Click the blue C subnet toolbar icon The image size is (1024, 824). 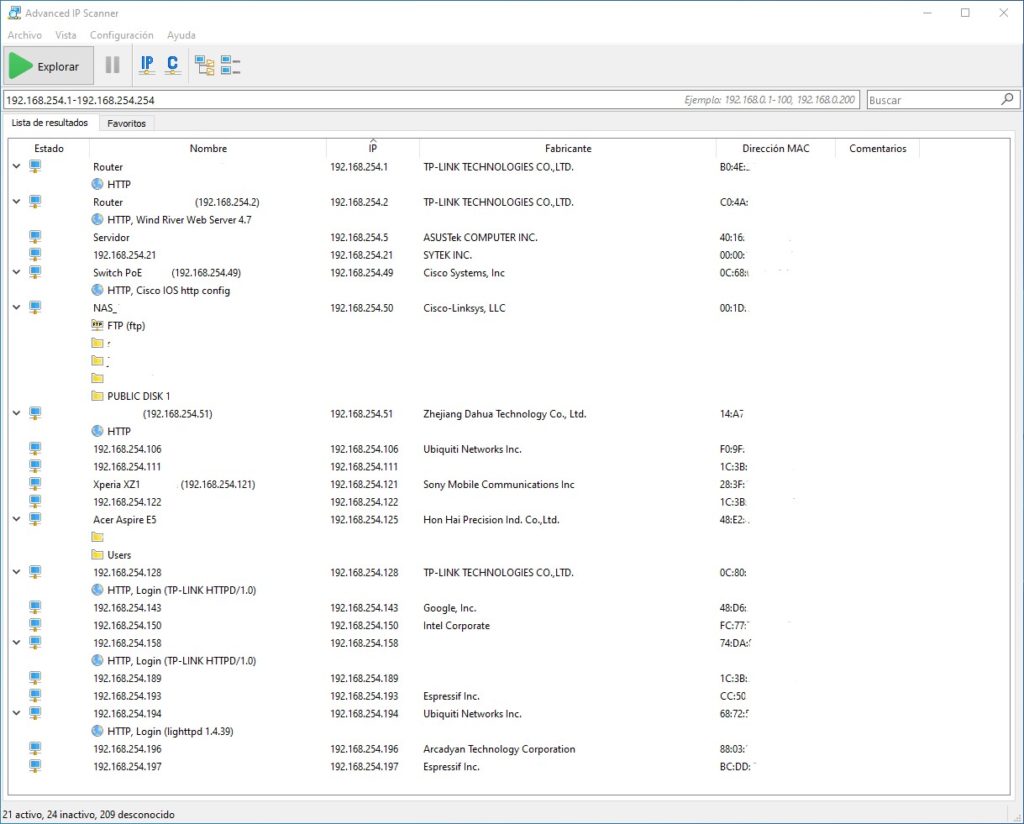click(x=172, y=65)
